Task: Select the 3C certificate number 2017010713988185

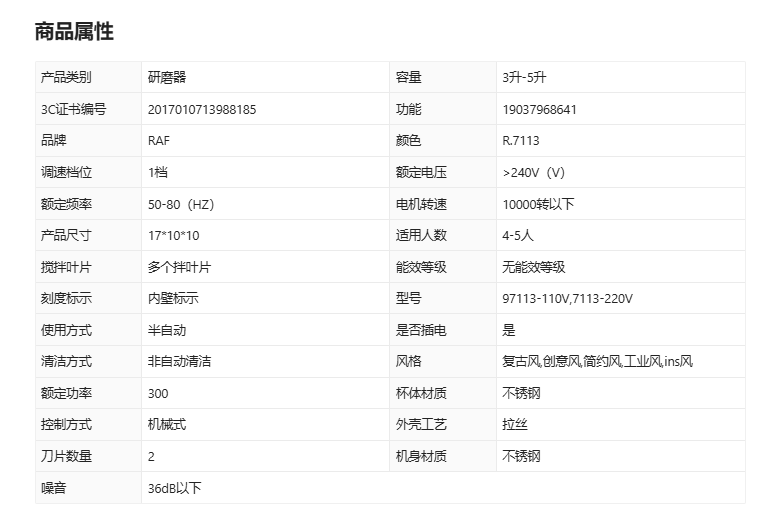Action: [x=201, y=110]
